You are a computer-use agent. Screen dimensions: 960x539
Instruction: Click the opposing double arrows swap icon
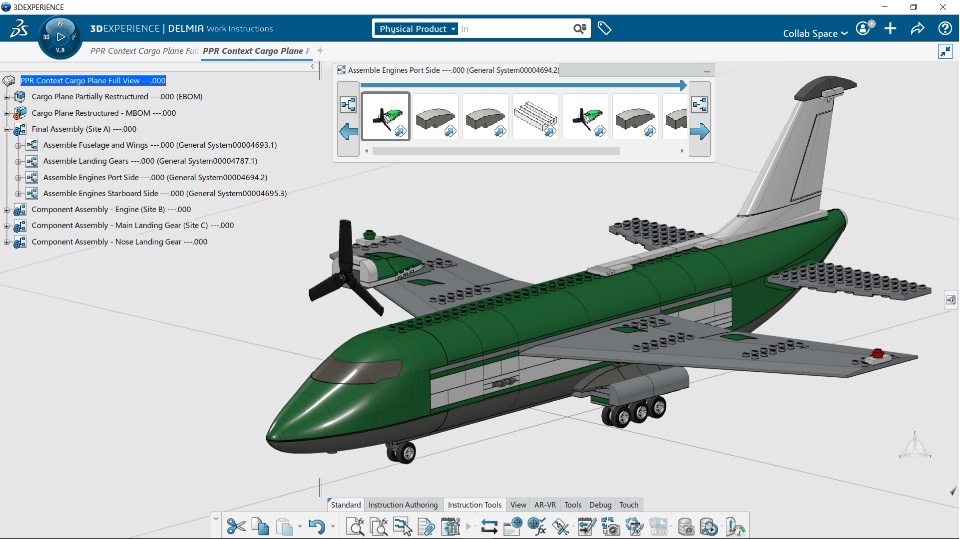pyautogui.click(x=489, y=526)
